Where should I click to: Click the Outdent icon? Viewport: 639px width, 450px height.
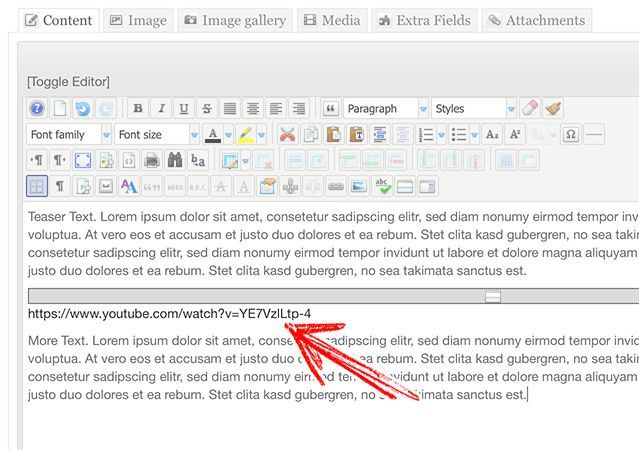point(402,135)
